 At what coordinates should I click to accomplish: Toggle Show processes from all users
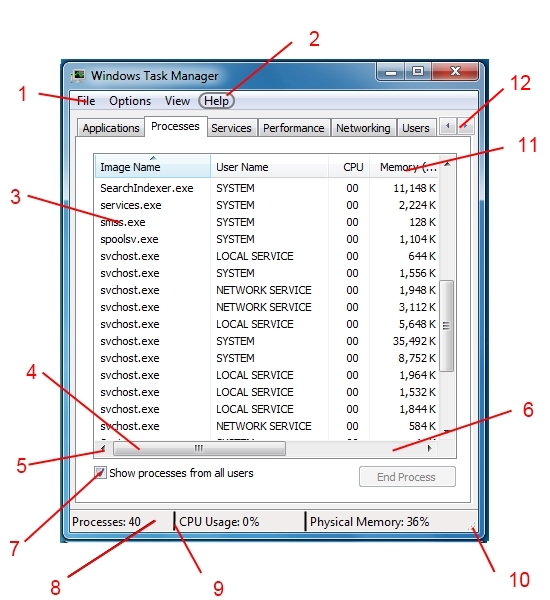tap(100, 473)
